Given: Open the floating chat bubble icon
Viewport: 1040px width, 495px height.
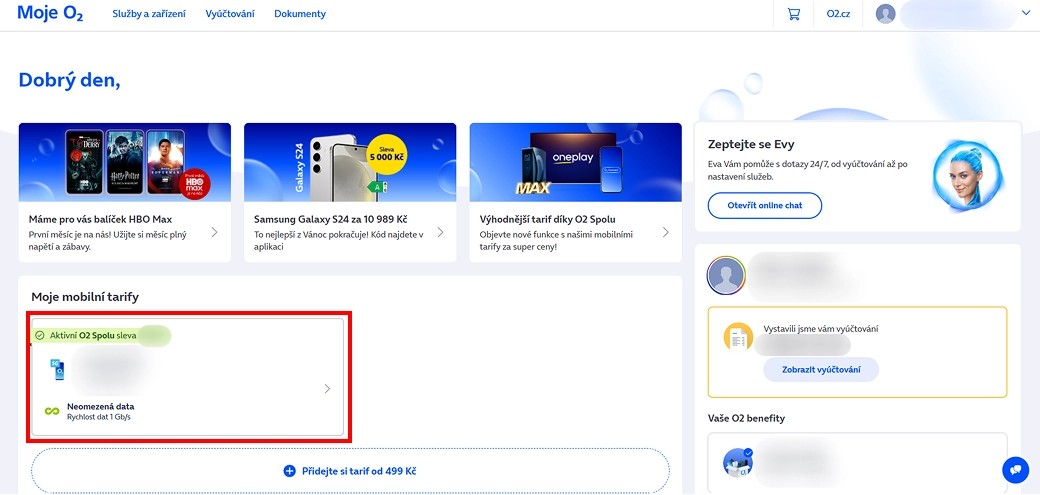Looking at the screenshot, I should point(1015,469).
